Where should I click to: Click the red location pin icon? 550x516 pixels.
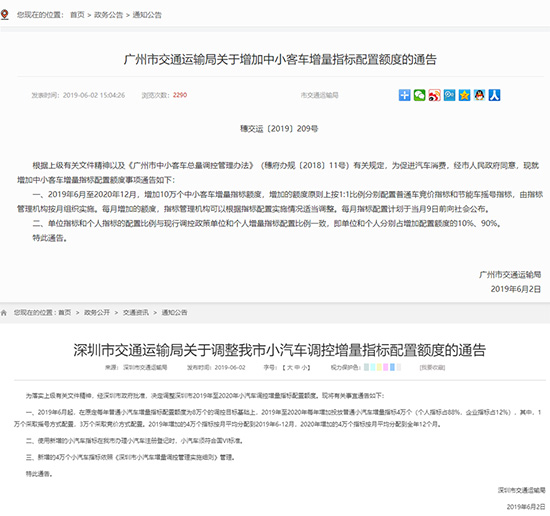[5, 15]
